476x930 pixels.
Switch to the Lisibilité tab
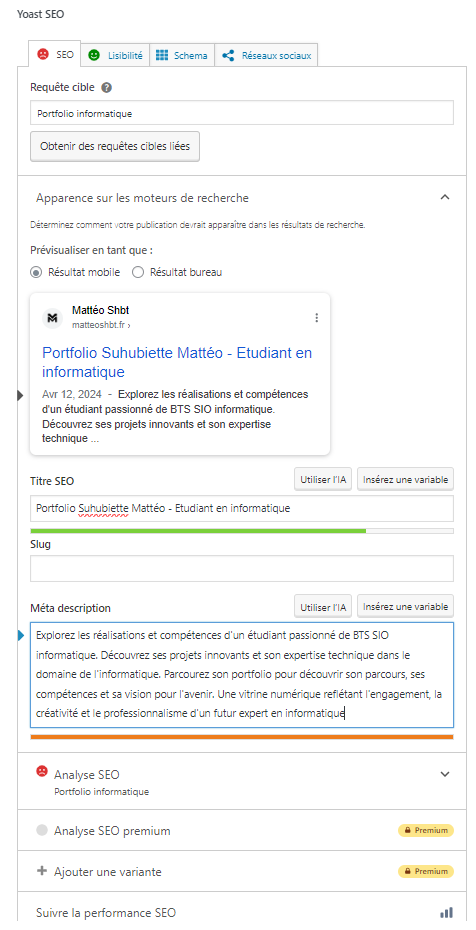pos(116,55)
